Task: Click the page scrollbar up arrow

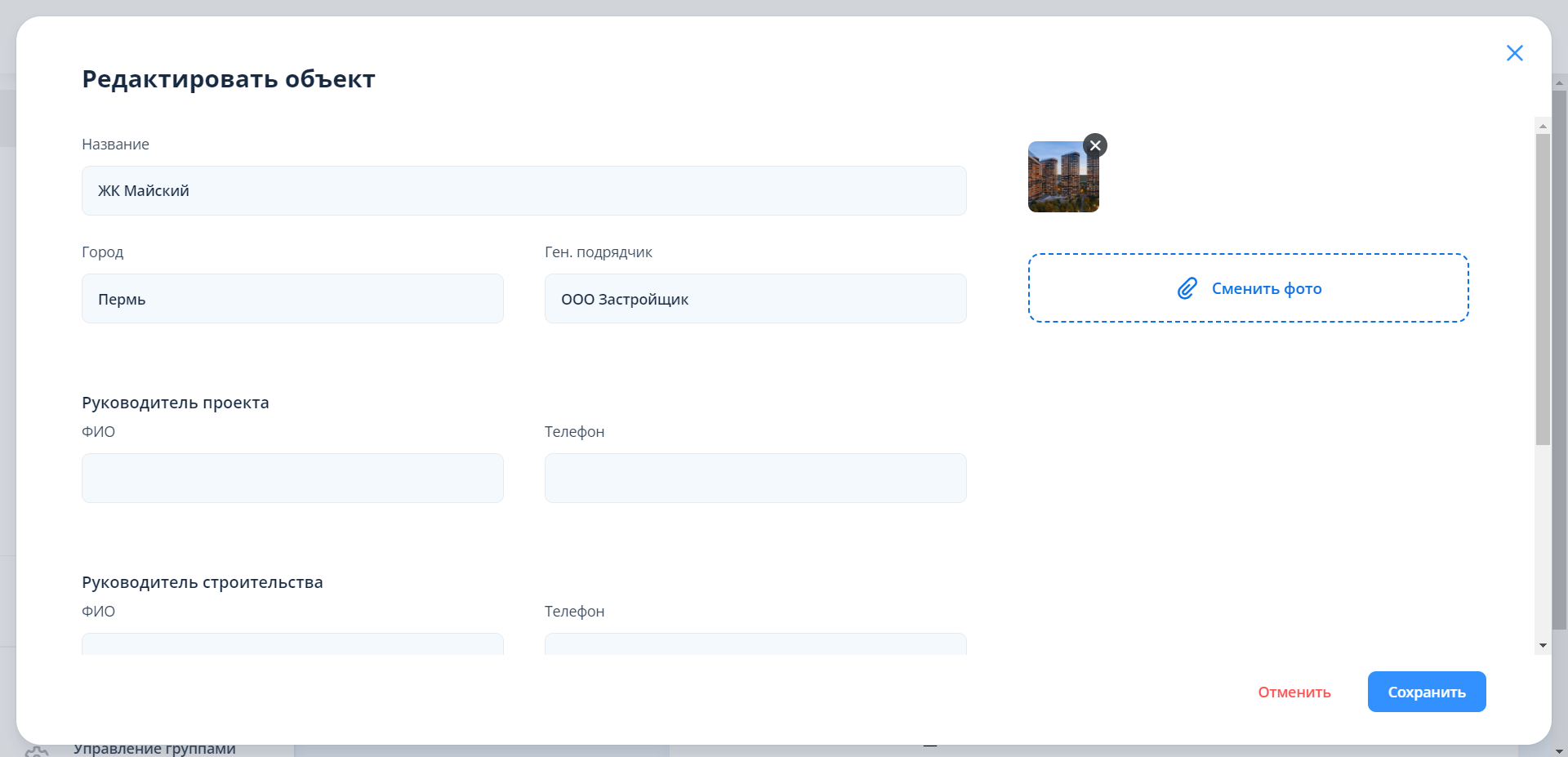Action: click(1559, 82)
